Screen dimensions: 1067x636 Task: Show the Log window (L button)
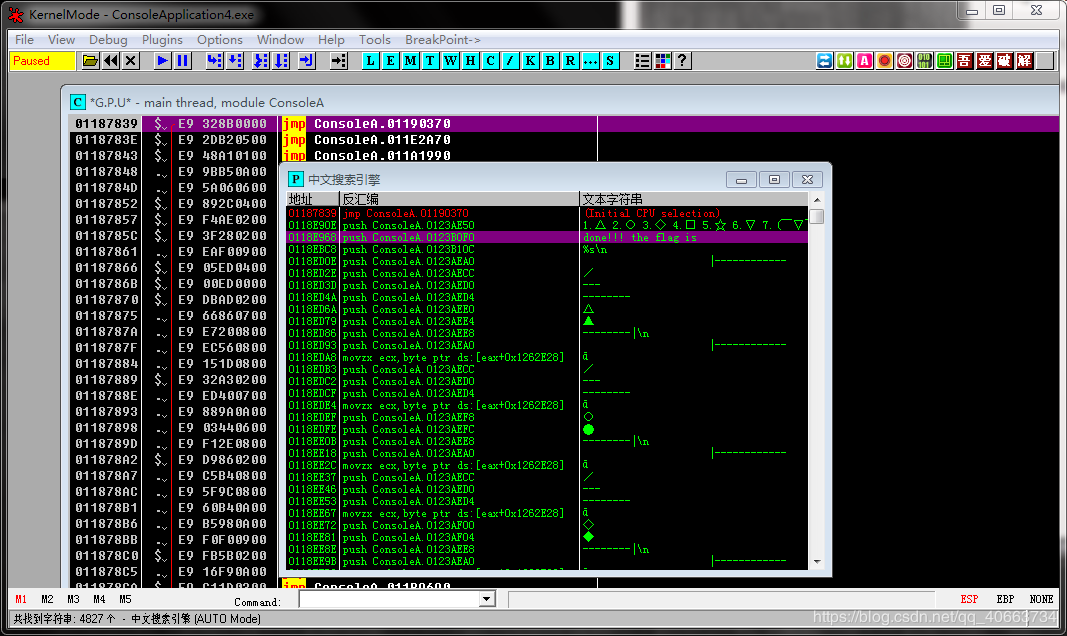(x=370, y=61)
